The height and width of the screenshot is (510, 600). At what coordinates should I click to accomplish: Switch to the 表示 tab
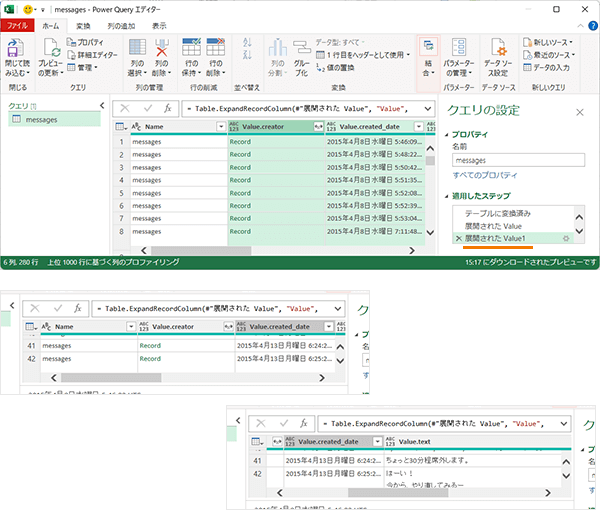(159, 26)
